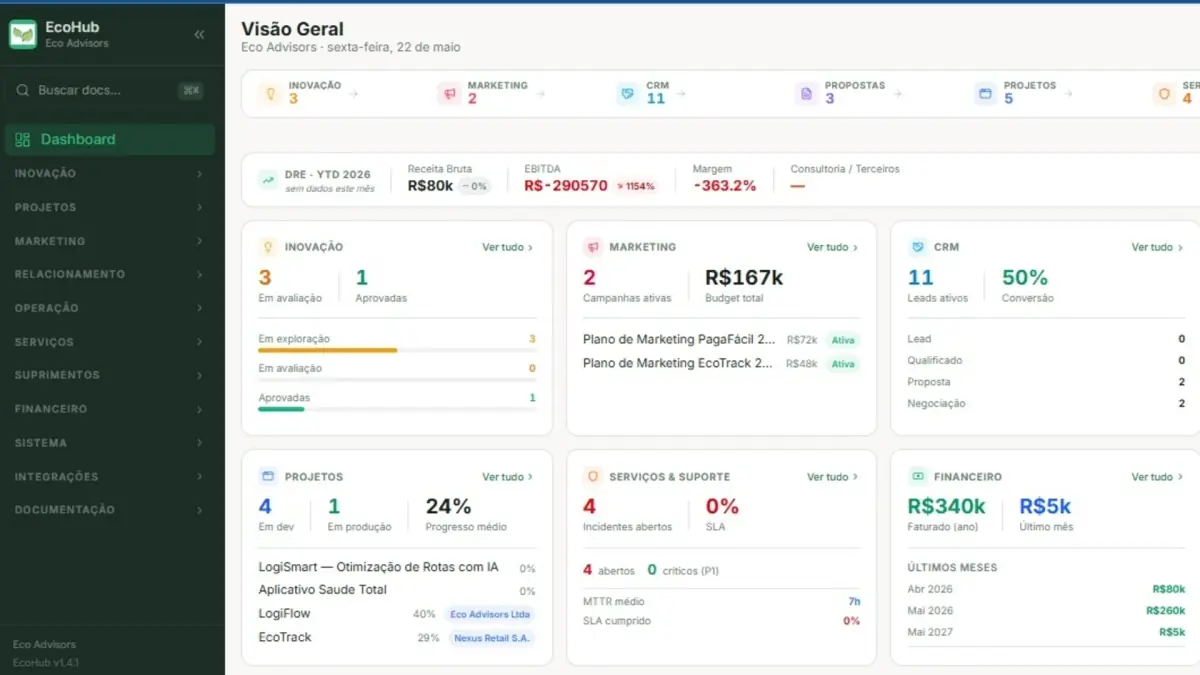Expand RELACIONAMENTO sidebar section
The height and width of the screenshot is (675, 1200).
[x=108, y=274]
